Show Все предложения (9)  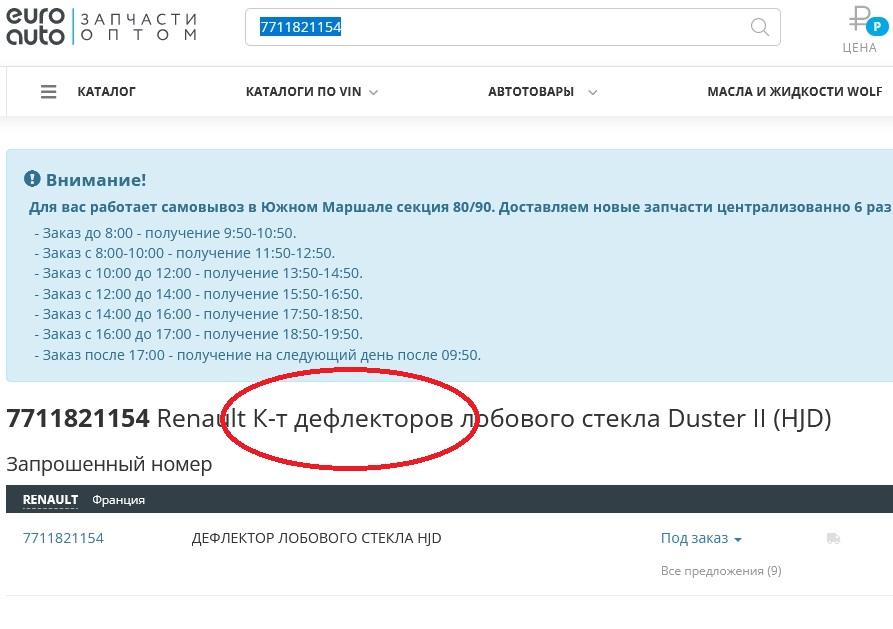pyautogui.click(x=721, y=571)
